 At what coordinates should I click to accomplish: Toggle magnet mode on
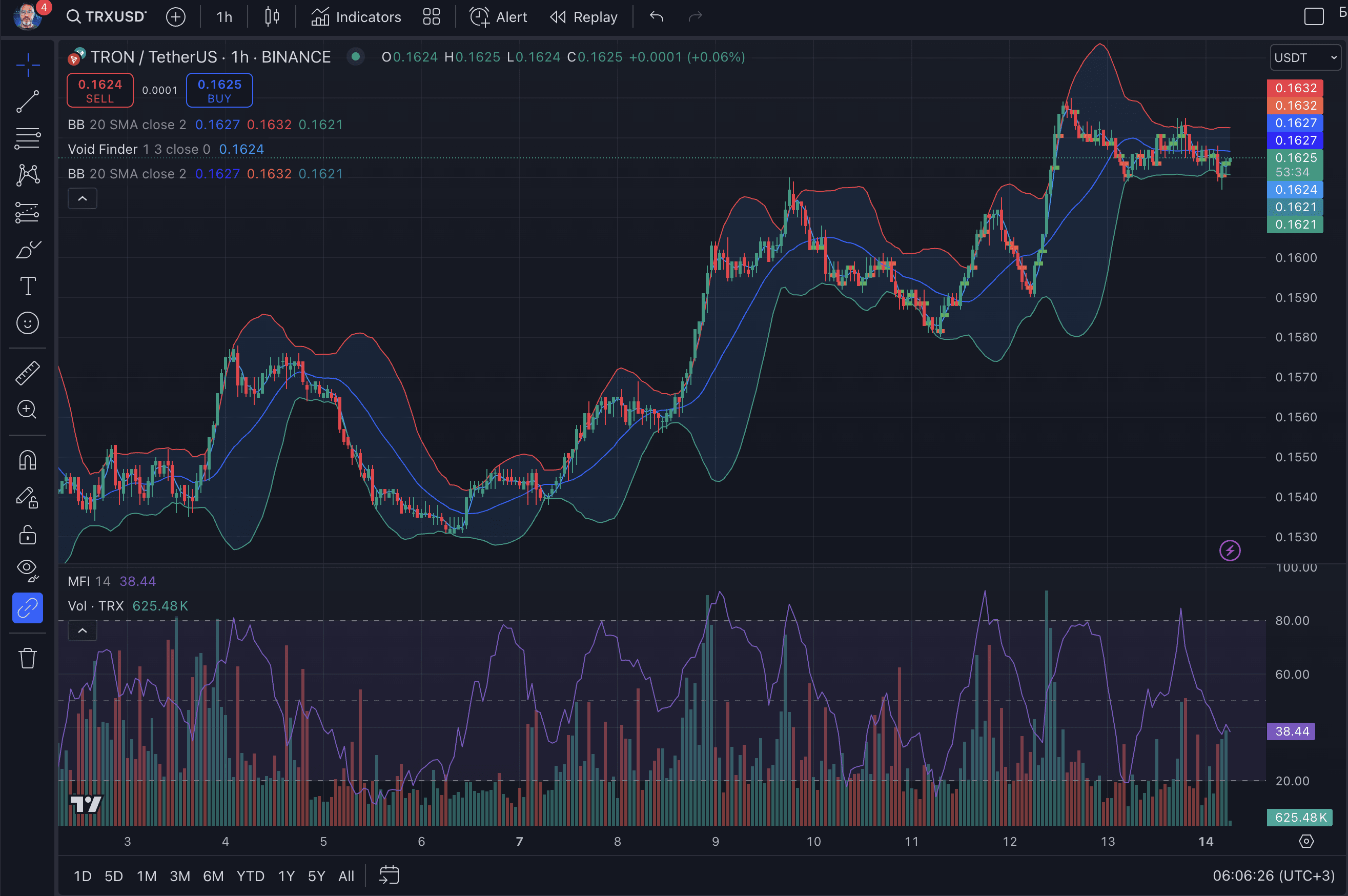coord(28,460)
